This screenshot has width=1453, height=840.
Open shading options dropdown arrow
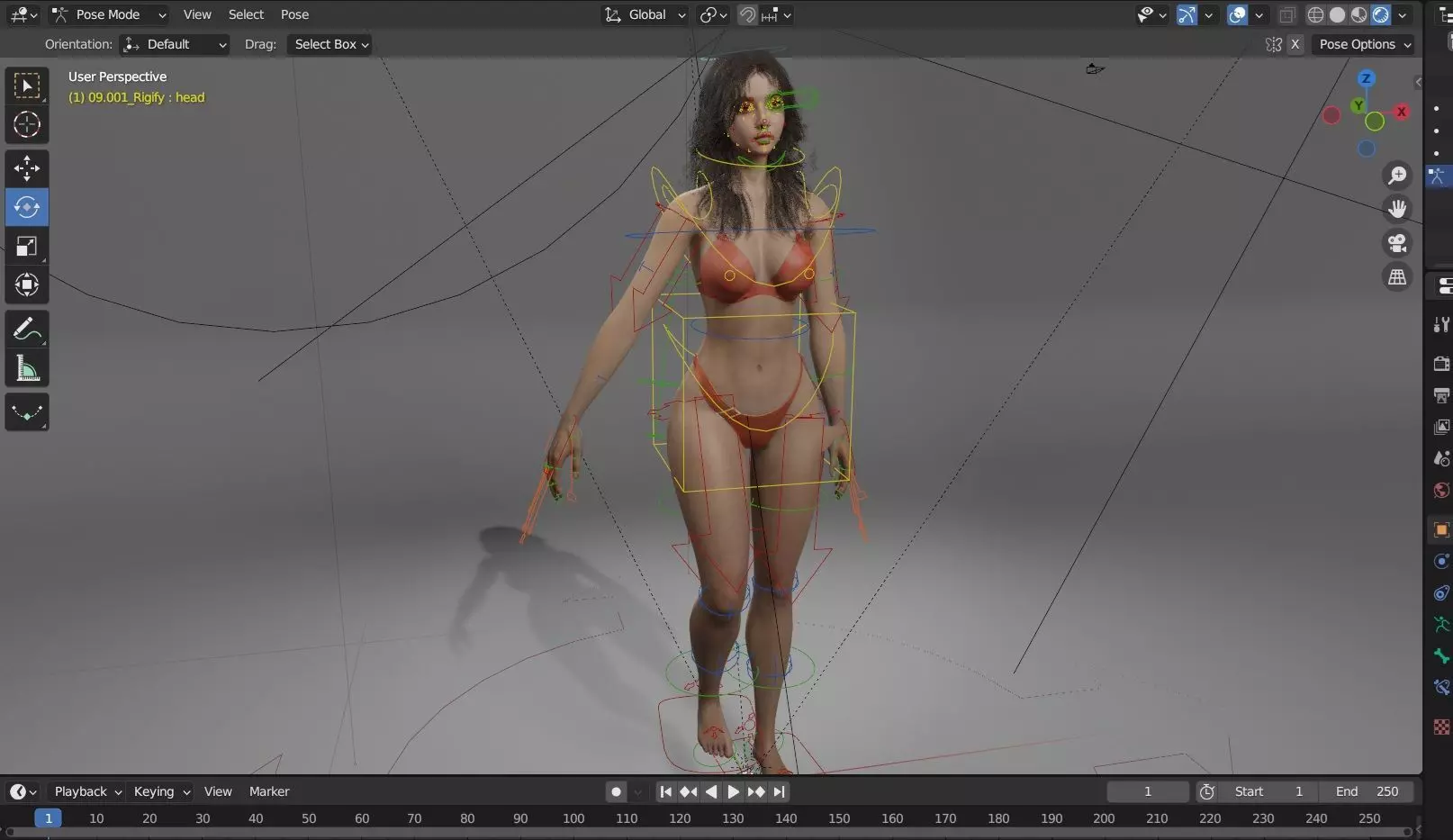point(1403,14)
